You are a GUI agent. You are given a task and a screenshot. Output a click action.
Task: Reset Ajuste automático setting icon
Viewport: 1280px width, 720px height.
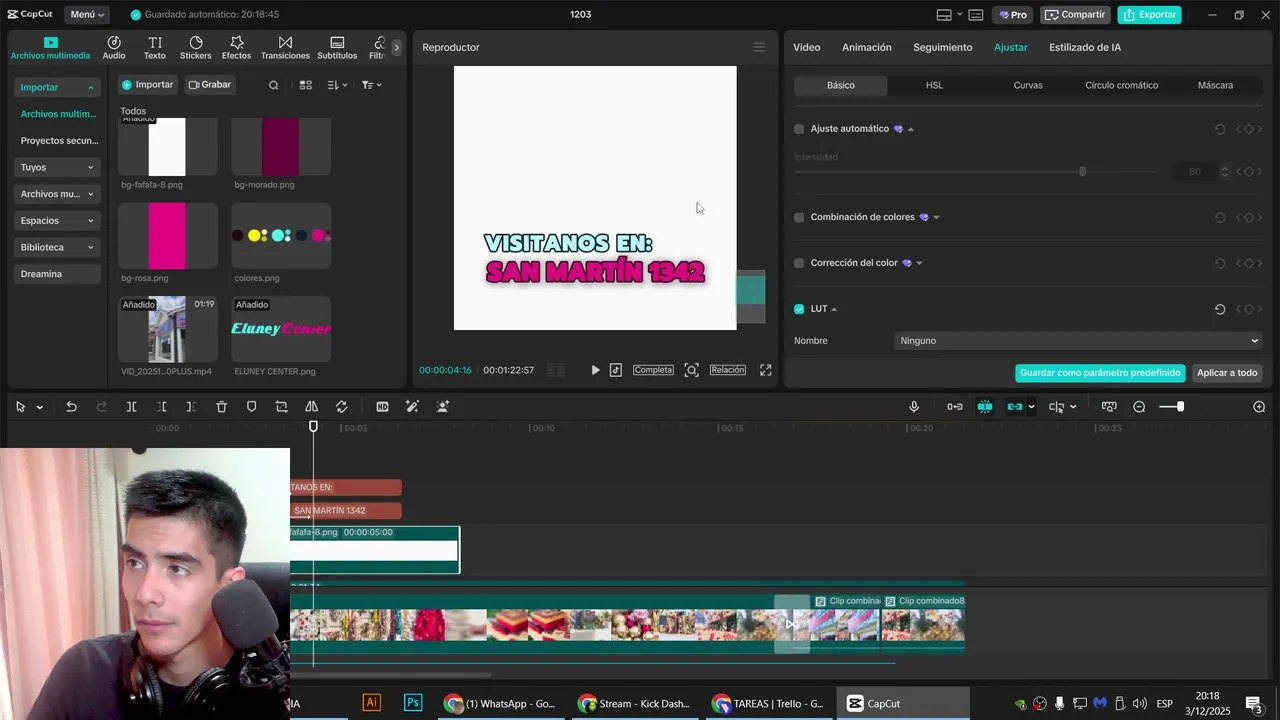(x=1219, y=129)
